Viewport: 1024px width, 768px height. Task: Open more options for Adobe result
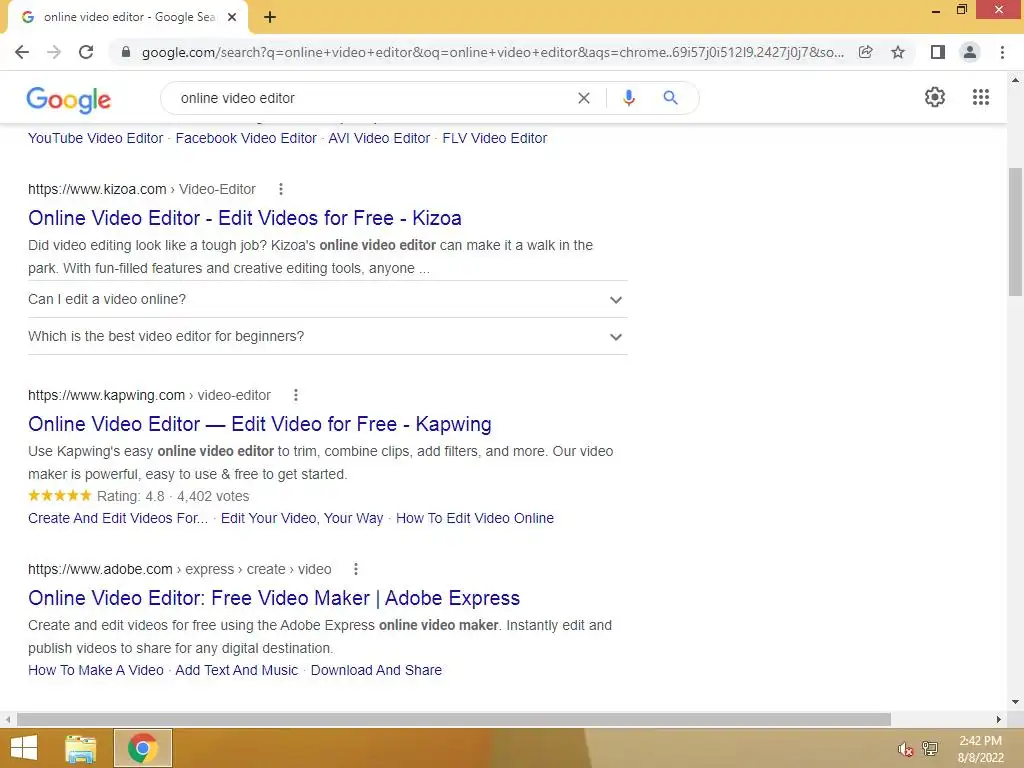[356, 569]
